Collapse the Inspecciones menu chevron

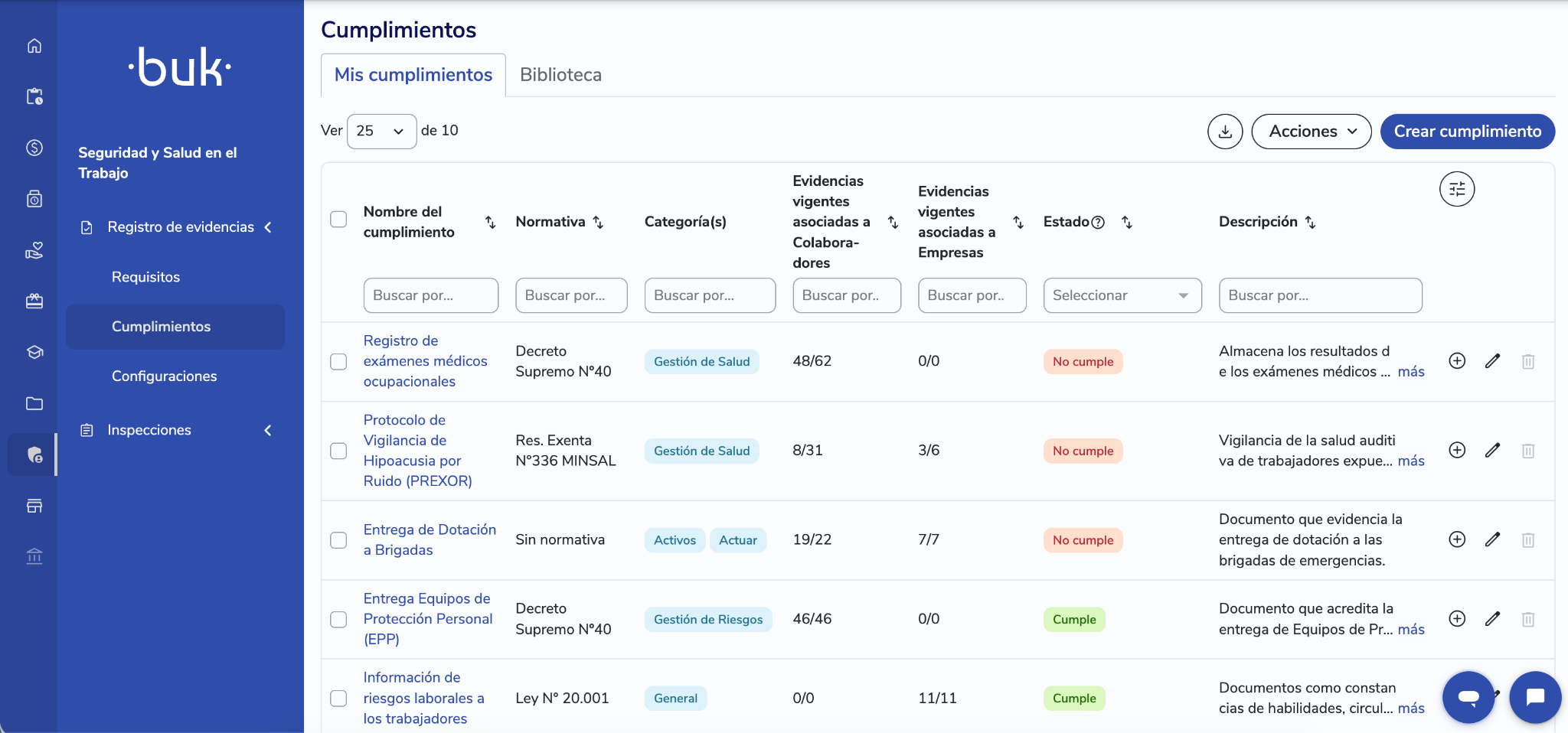pyautogui.click(x=268, y=430)
